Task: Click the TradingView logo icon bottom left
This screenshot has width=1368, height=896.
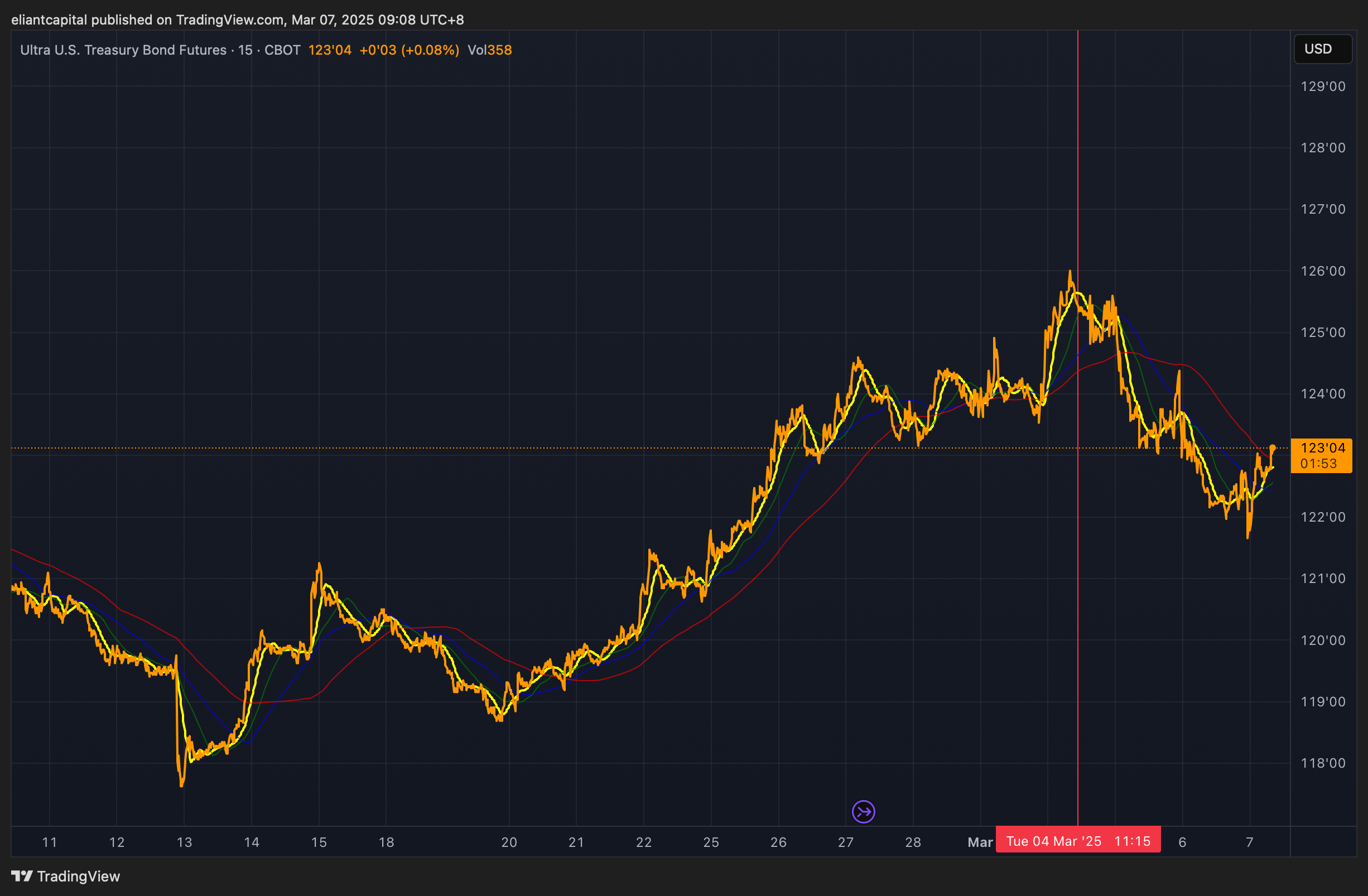Action: [22, 876]
